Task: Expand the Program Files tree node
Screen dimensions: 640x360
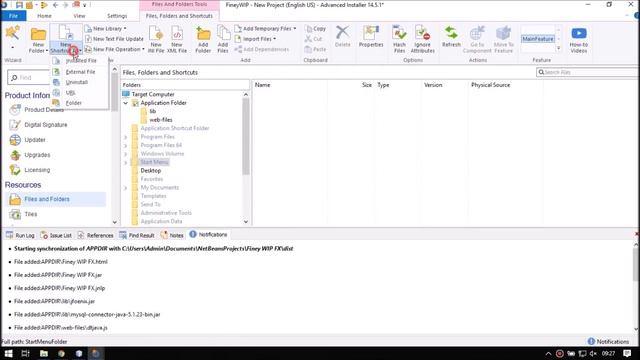Action: point(126,137)
